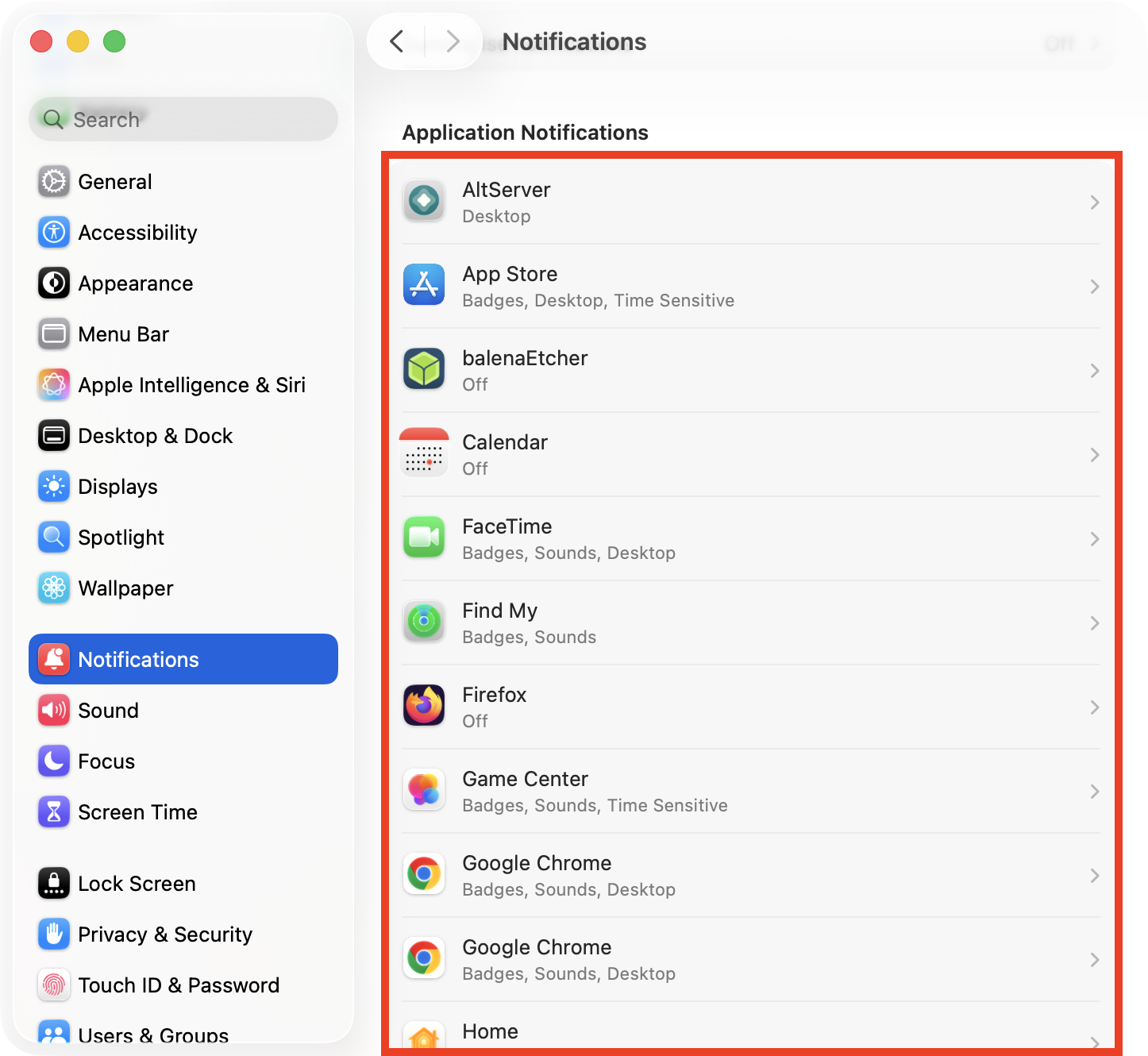
Task: Switch to Sound settings
Action: 108,710
